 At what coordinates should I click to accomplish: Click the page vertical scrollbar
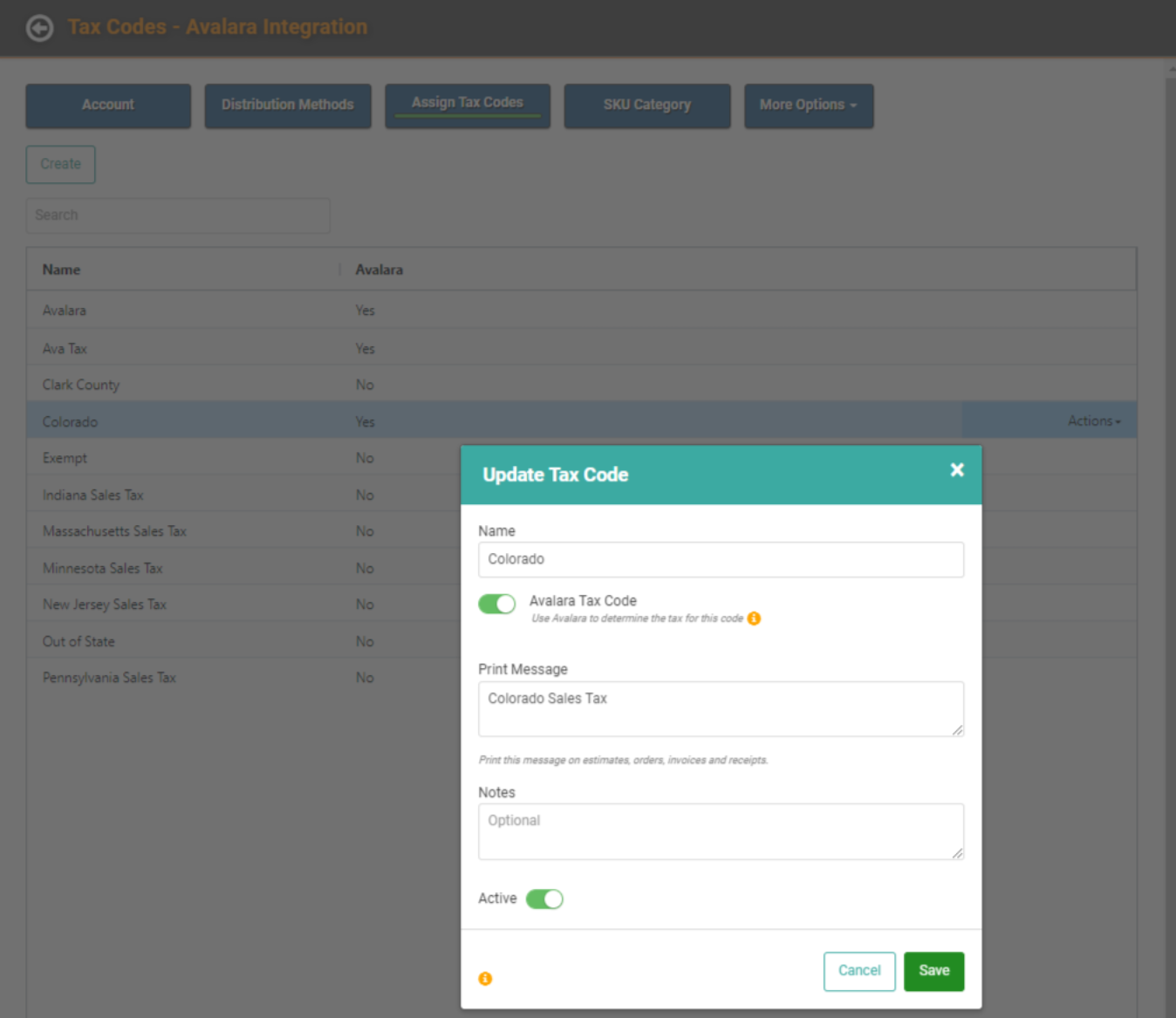coord(1170,541)
